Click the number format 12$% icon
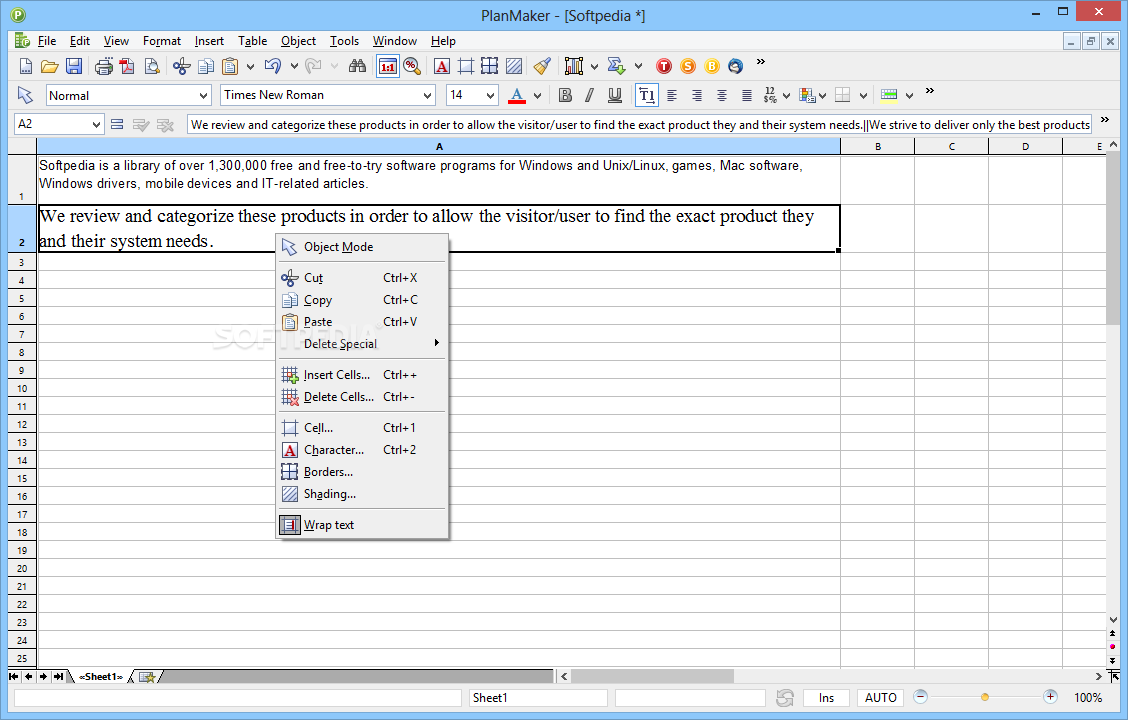 770,95
